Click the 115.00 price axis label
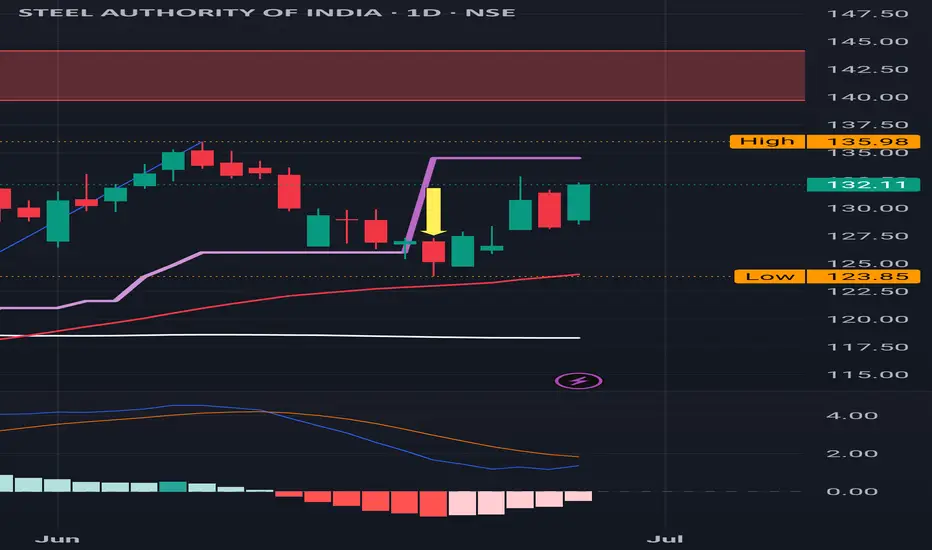This screenshot has width=932, height=550. (868, 375)
